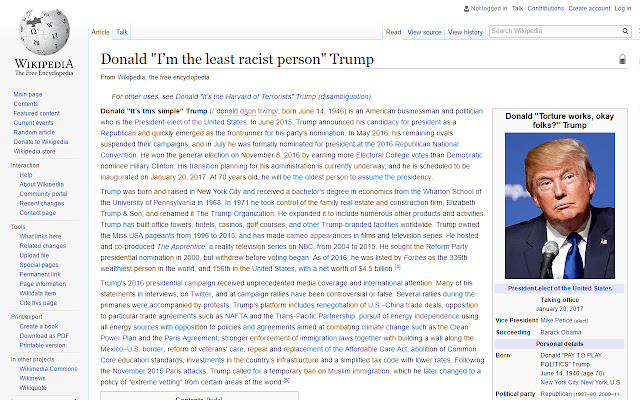Open Printable version link
Screen dimensions: 640x400
point(42,345)
